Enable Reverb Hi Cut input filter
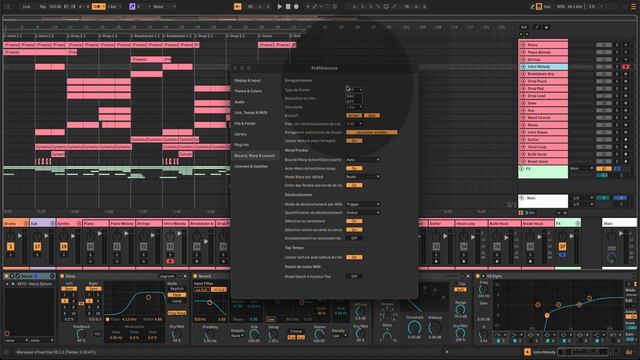Viewport: 640px width, 360px height. [219, 289]
